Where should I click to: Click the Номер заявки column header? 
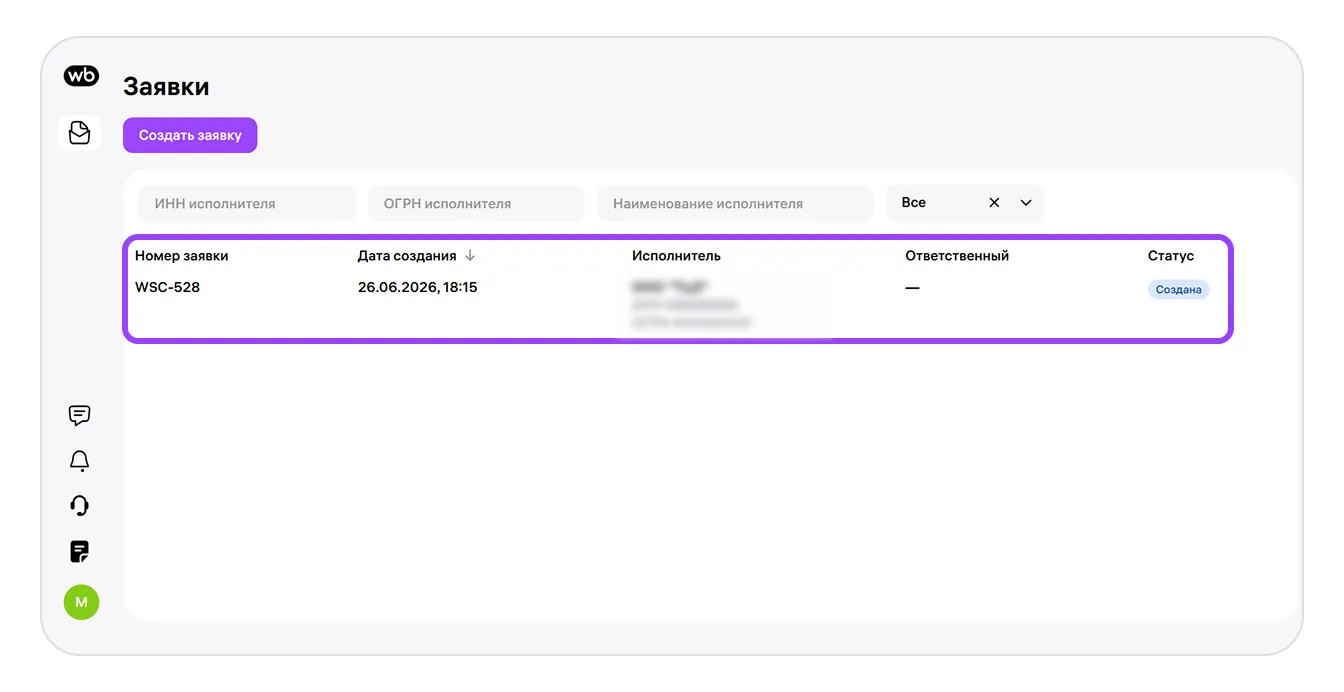pos(182,256)
